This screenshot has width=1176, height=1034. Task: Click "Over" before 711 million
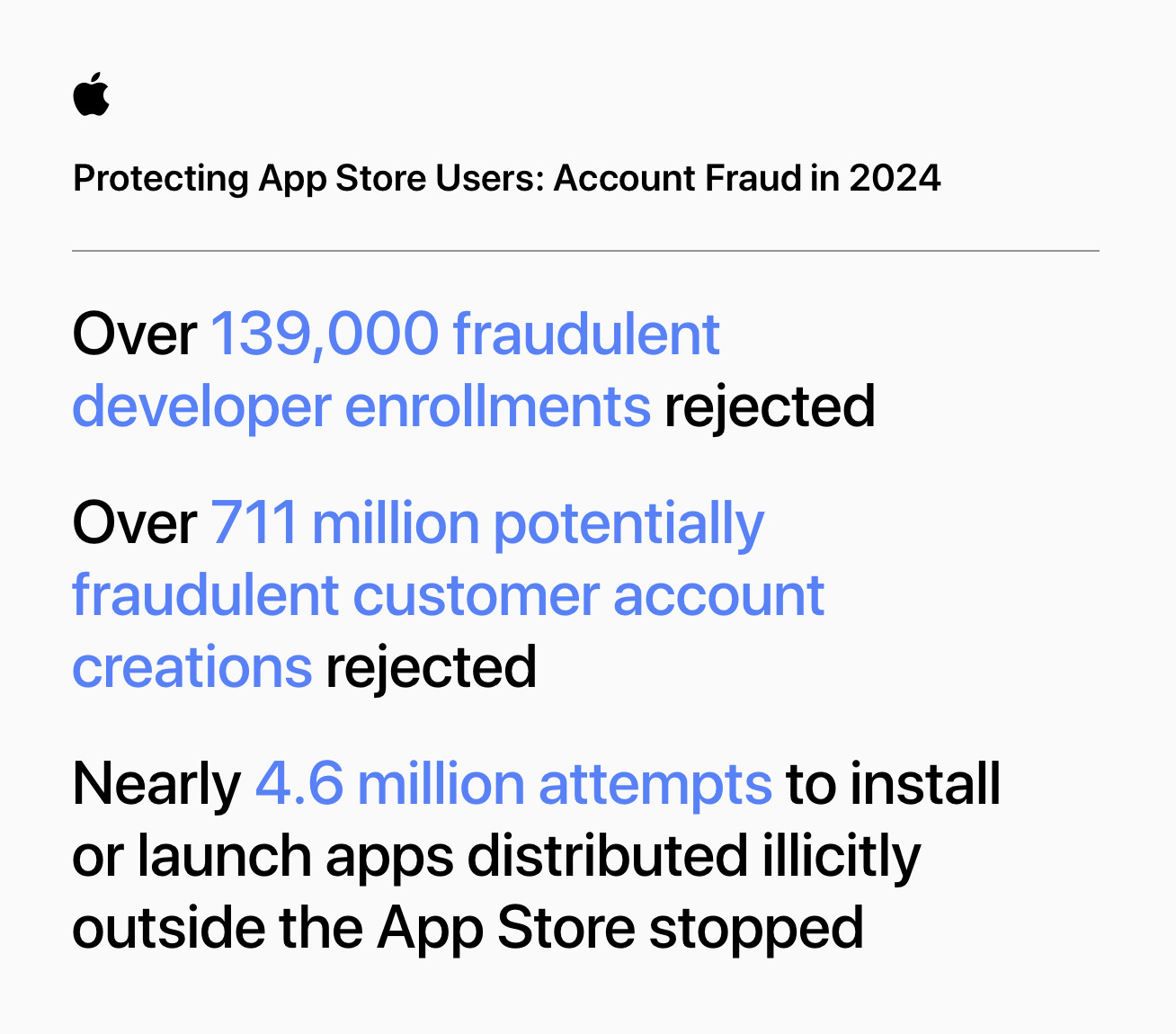click(x=134, y=523)
